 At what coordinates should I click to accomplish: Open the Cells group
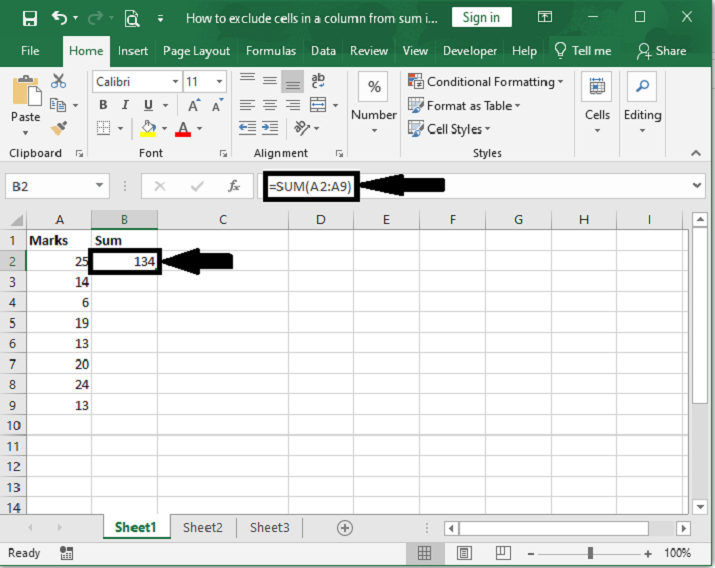597,103
